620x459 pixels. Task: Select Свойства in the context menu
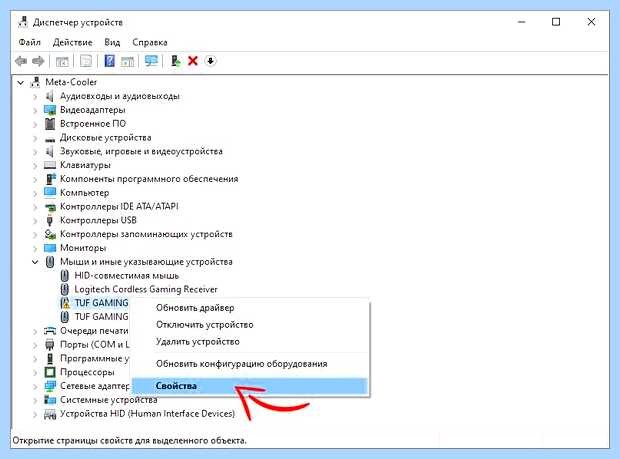click(250, 386)
